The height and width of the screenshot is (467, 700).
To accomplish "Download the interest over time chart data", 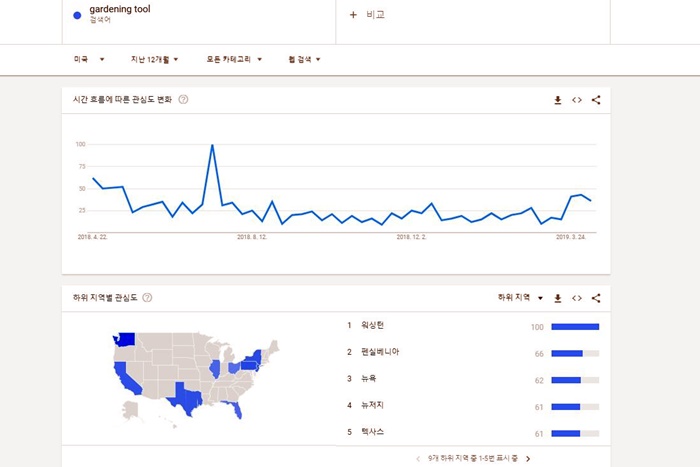I will [x=558, y=100].
